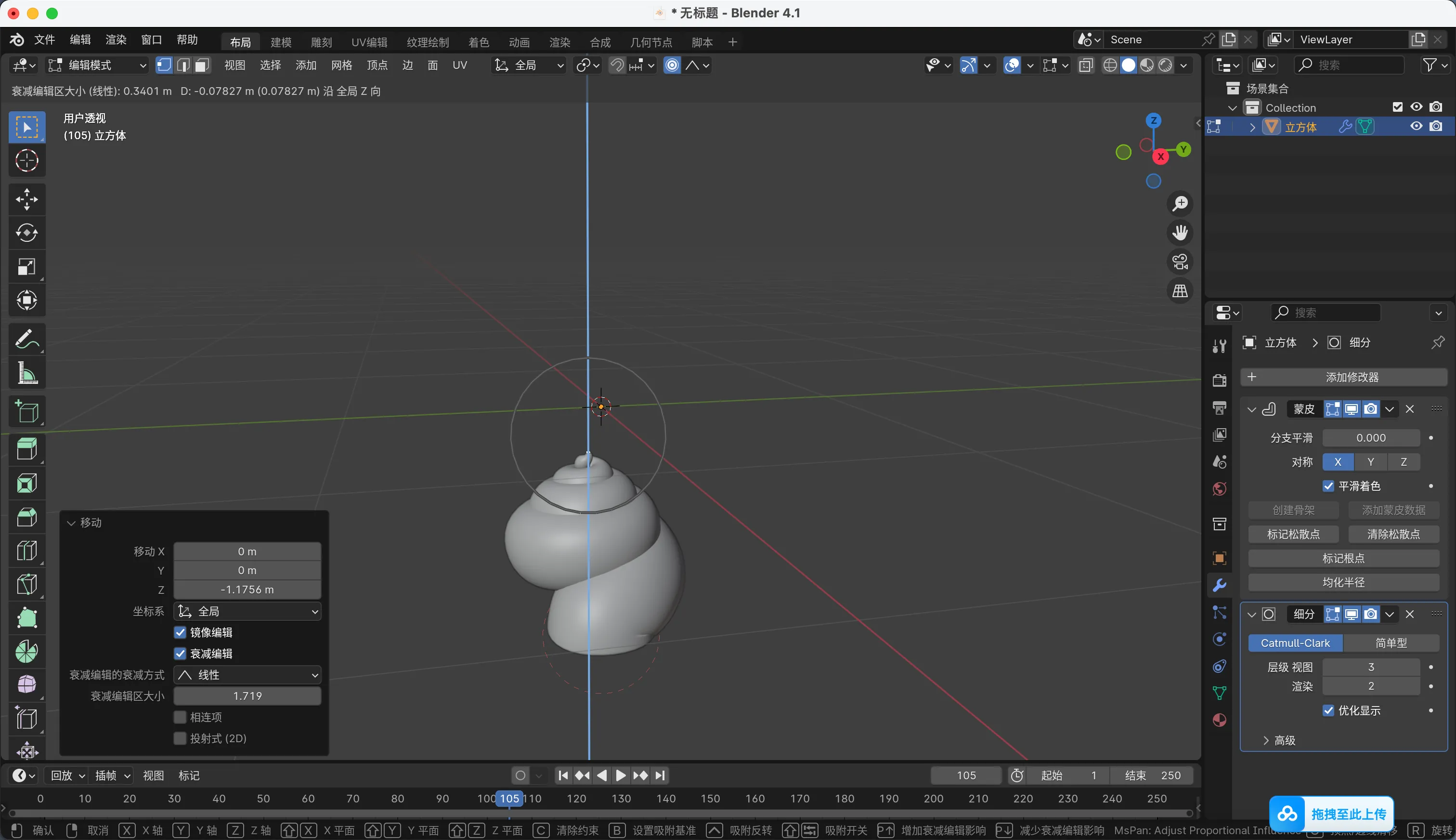
Task: Switch to the 雕刻 workspace tab
Action: pyautogui.click(x=321, y=42)
